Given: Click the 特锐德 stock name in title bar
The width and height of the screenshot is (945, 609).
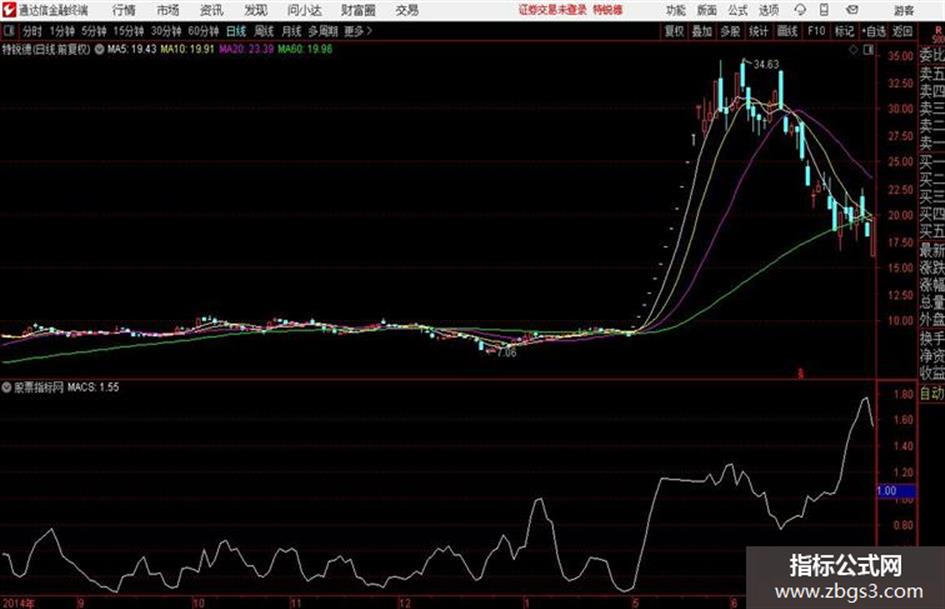Looking at the screenshot, I should pos(608,10).
